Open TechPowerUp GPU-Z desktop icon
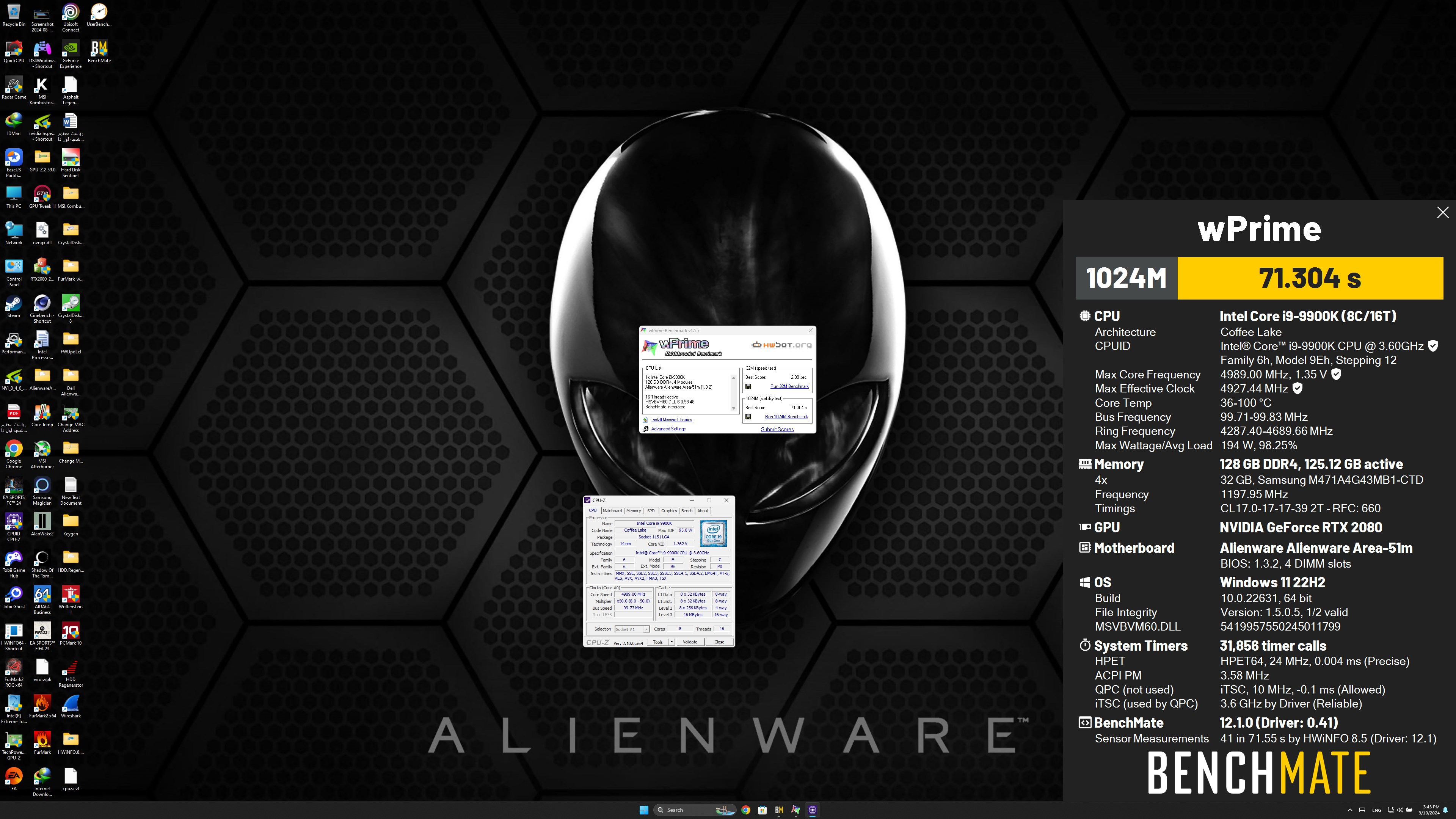The width and height of the screenshot is (1456, 819). (x=14, y=746)
